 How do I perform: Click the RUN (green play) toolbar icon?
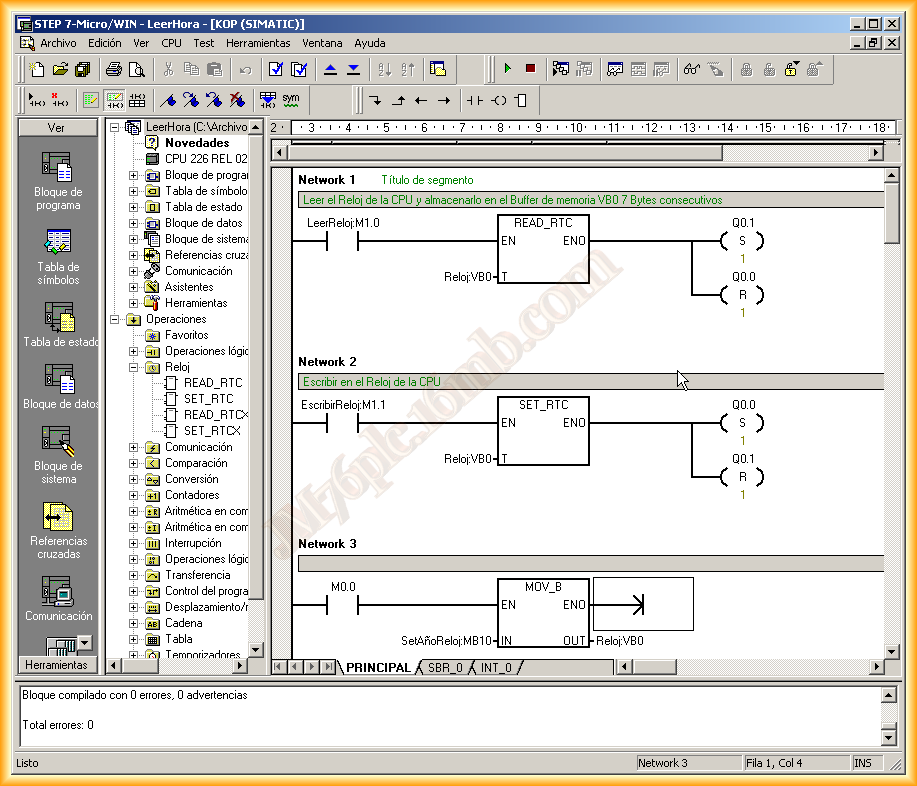click(508, 69)
